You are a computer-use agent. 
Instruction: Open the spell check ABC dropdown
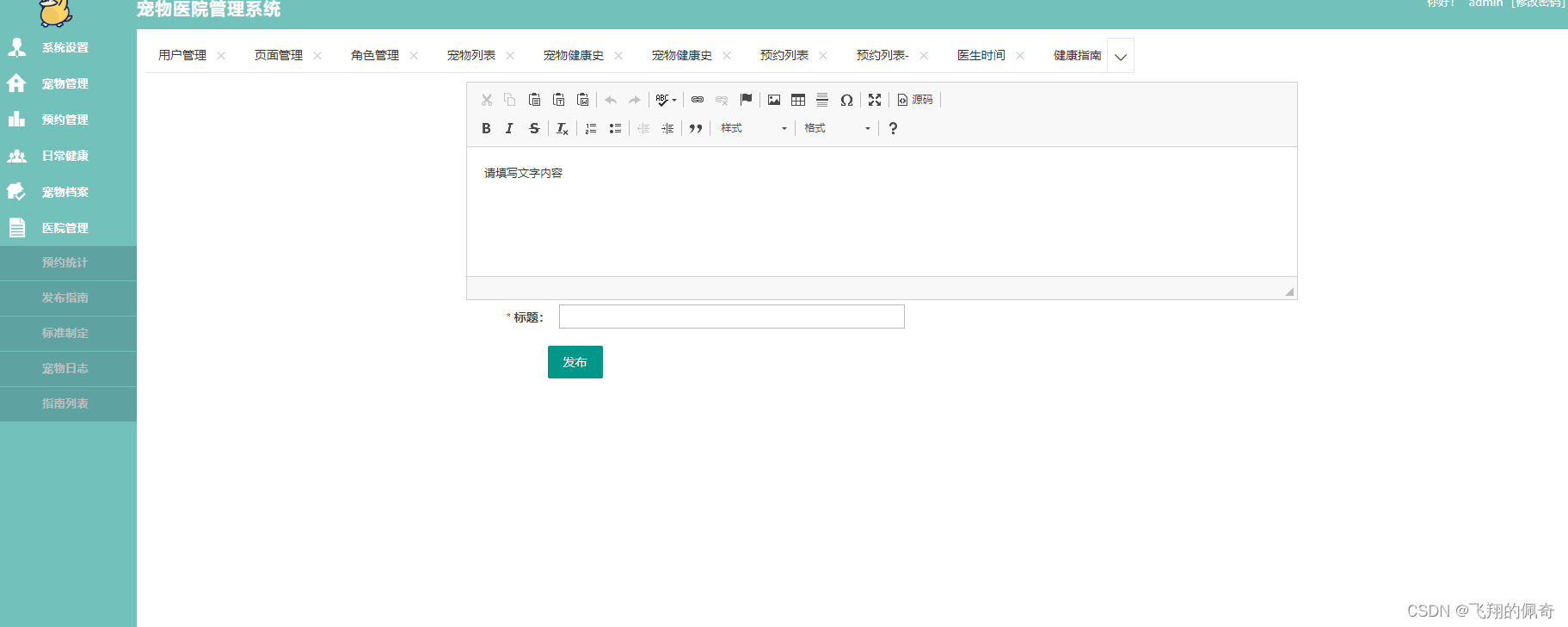pos(667,100)
